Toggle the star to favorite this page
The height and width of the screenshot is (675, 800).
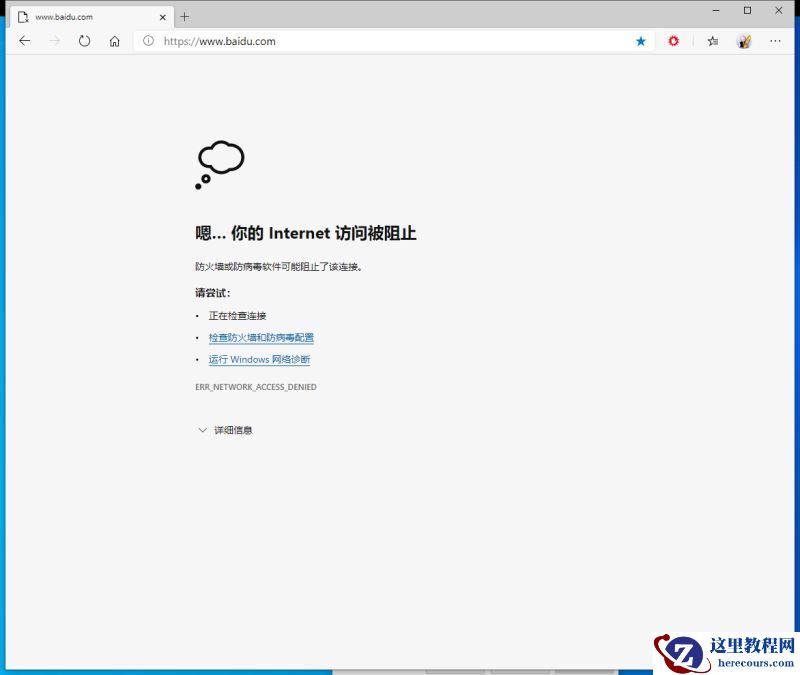click(640, 41)
